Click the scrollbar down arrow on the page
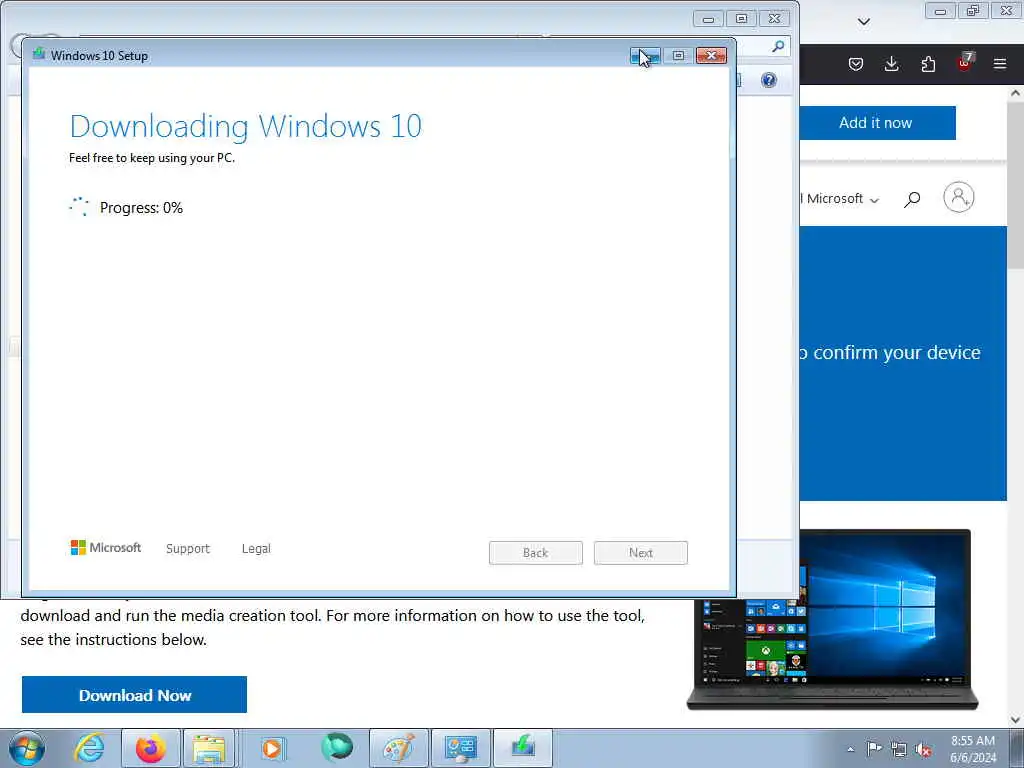The width and height of the screenshot is (1024, 768). (x=1016, y=720)
